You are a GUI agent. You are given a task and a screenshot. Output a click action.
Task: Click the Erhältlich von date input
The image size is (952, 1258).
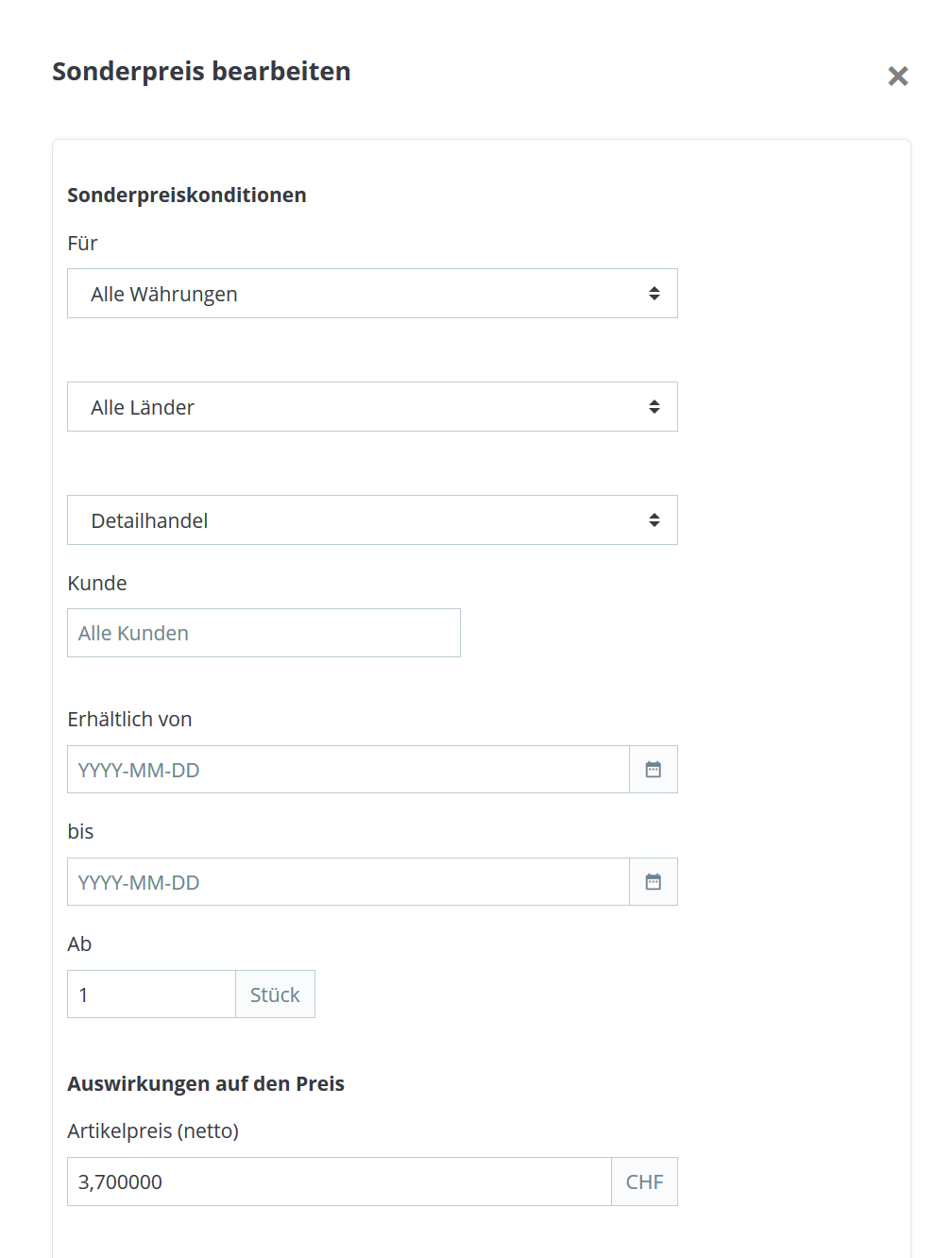[348, 770]
